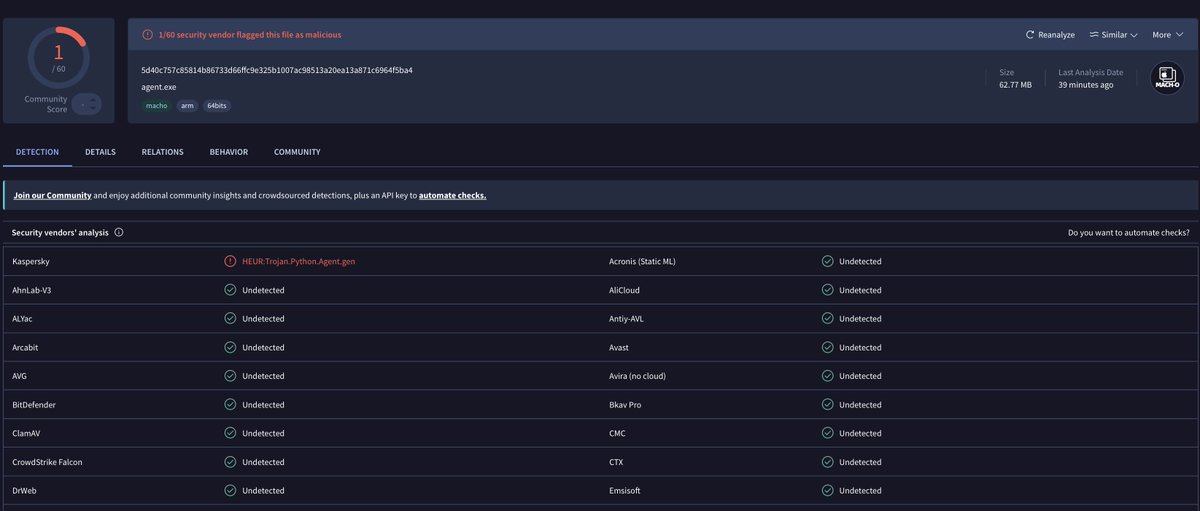Click the Community Score vote widget

pyautogui.click(x=86, y=103)
